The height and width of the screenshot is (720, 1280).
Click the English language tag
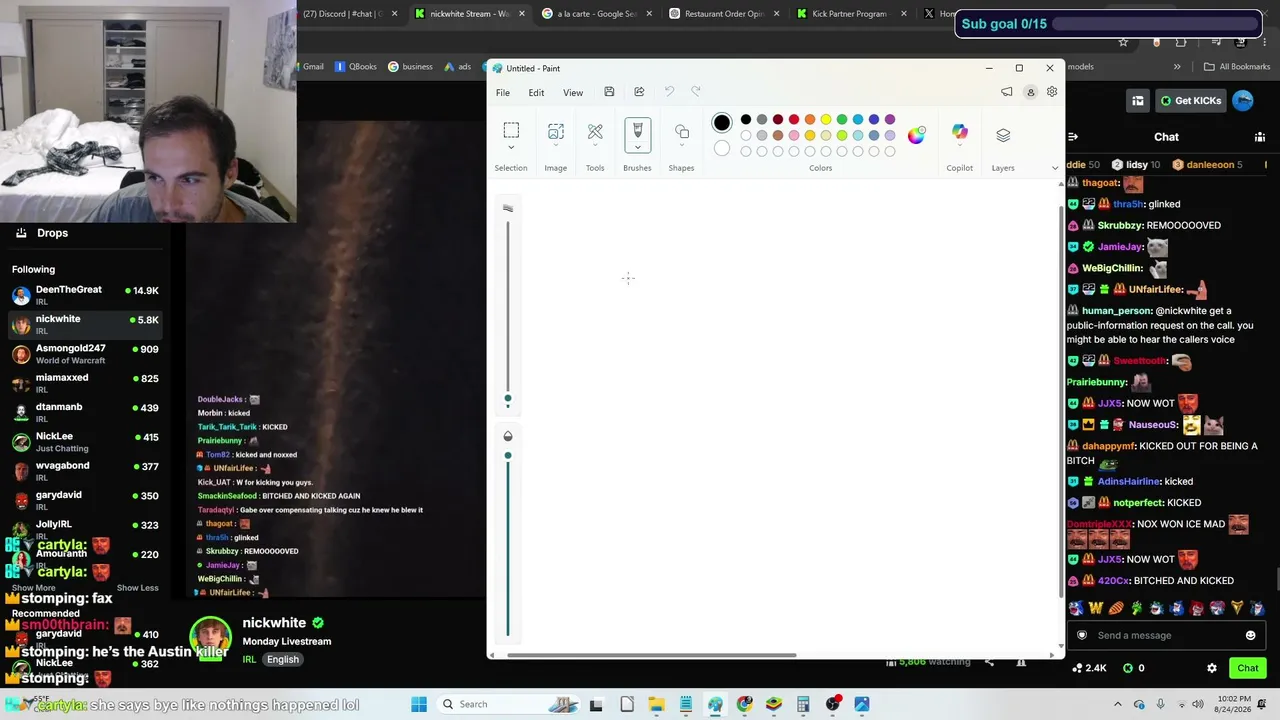tap(283, 660)
